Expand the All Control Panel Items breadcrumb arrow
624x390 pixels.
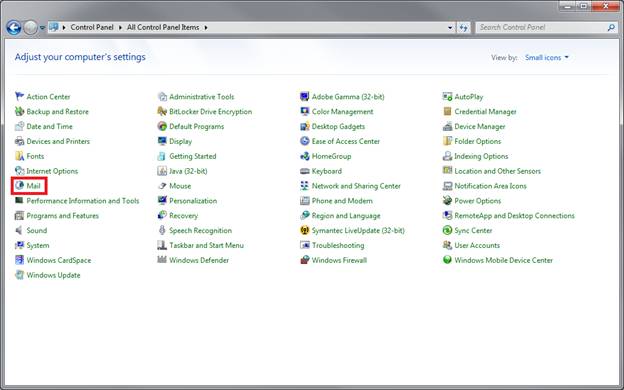(206, 27)
